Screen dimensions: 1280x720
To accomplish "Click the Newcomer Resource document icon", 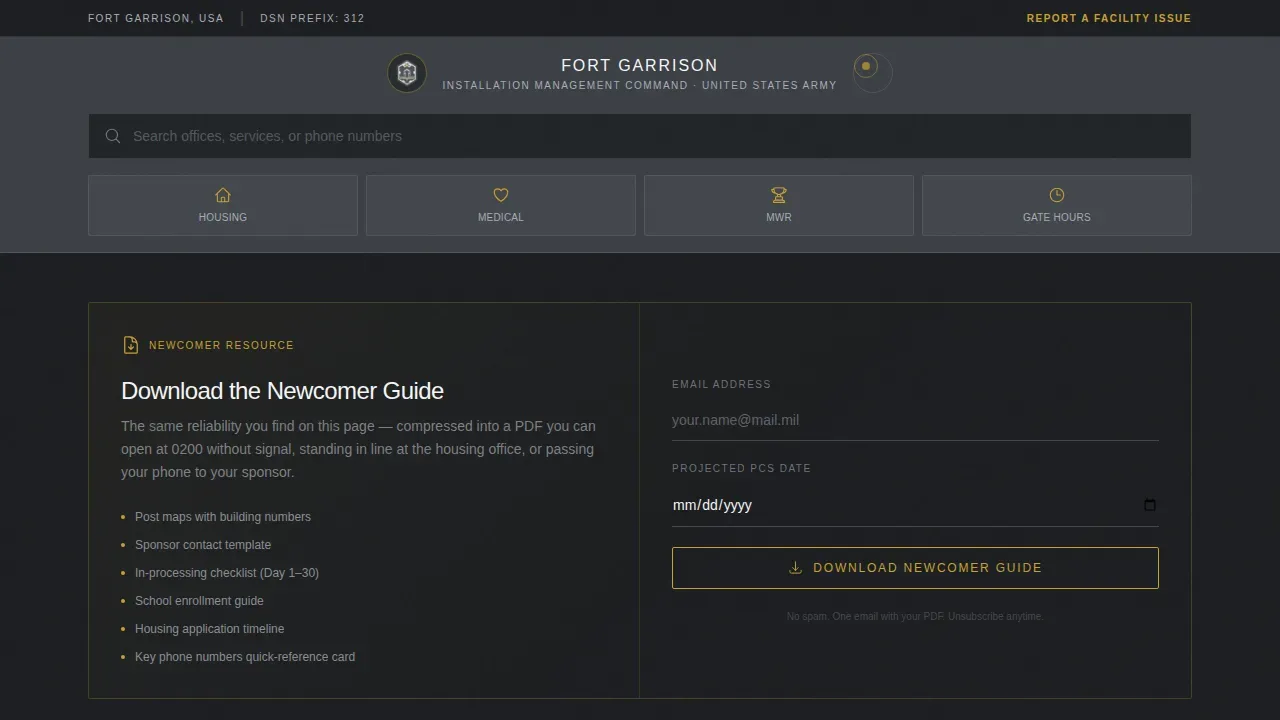I will coord(131,345).
